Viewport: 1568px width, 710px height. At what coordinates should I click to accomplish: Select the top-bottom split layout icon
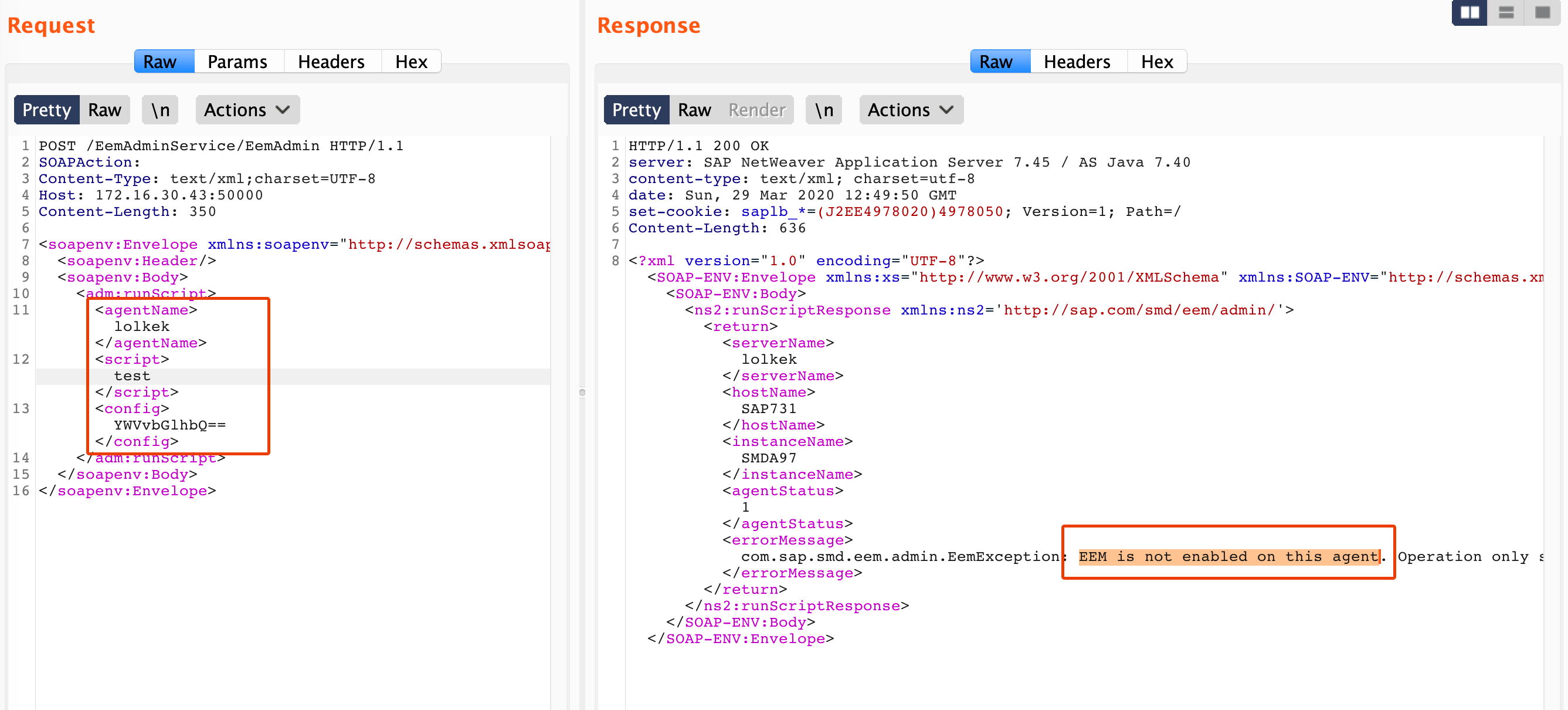tap(1506, 12)
